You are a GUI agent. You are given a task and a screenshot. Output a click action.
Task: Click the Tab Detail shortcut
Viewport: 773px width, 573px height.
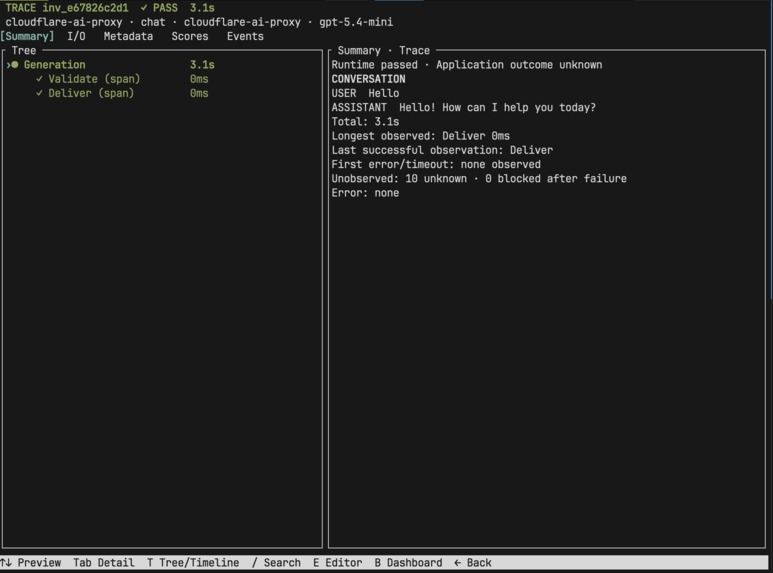click(x=104, y=563)
